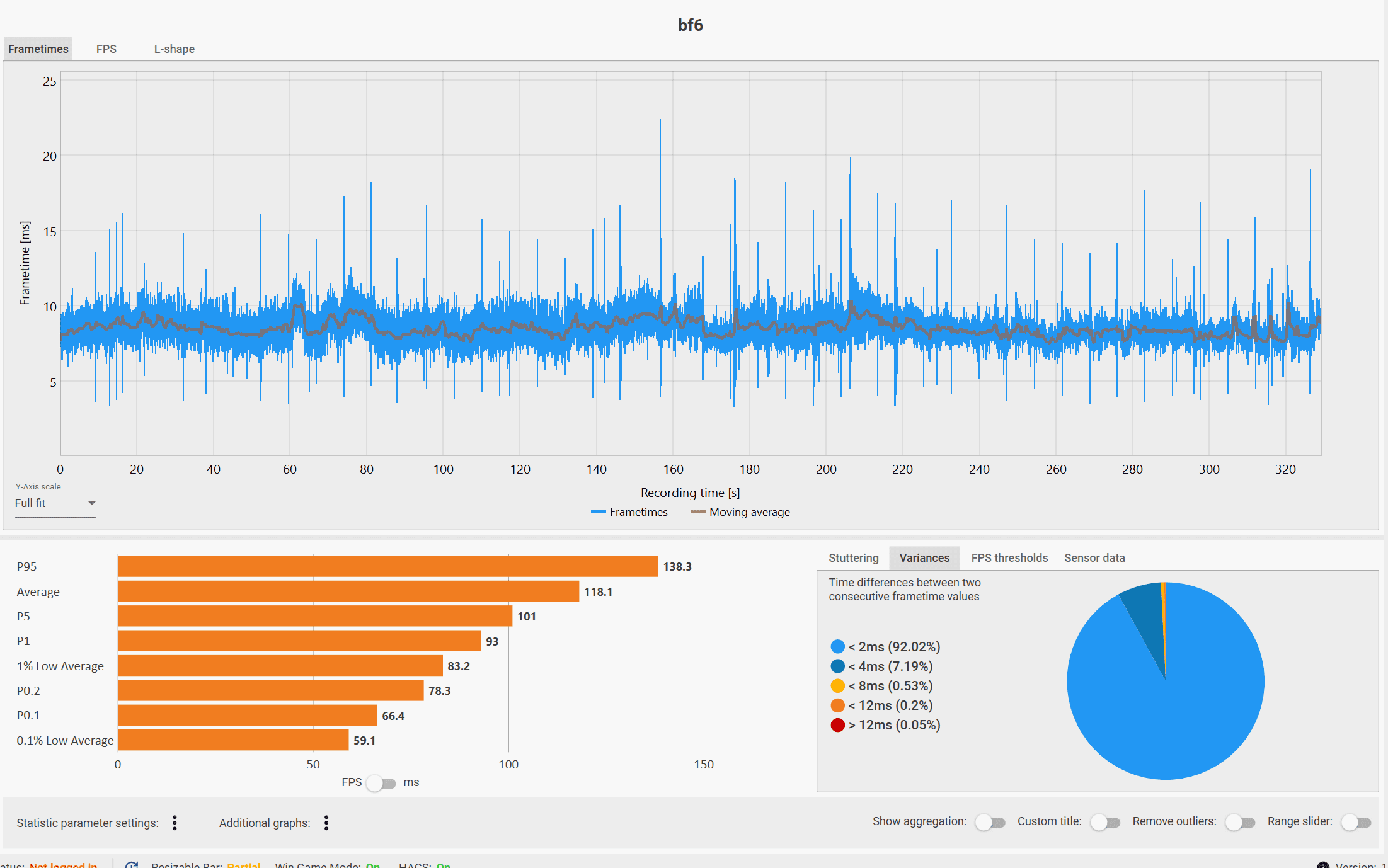Open the Sensor data tab
The width and height of the screenshot is (1388, 868).
[1094, 558]
